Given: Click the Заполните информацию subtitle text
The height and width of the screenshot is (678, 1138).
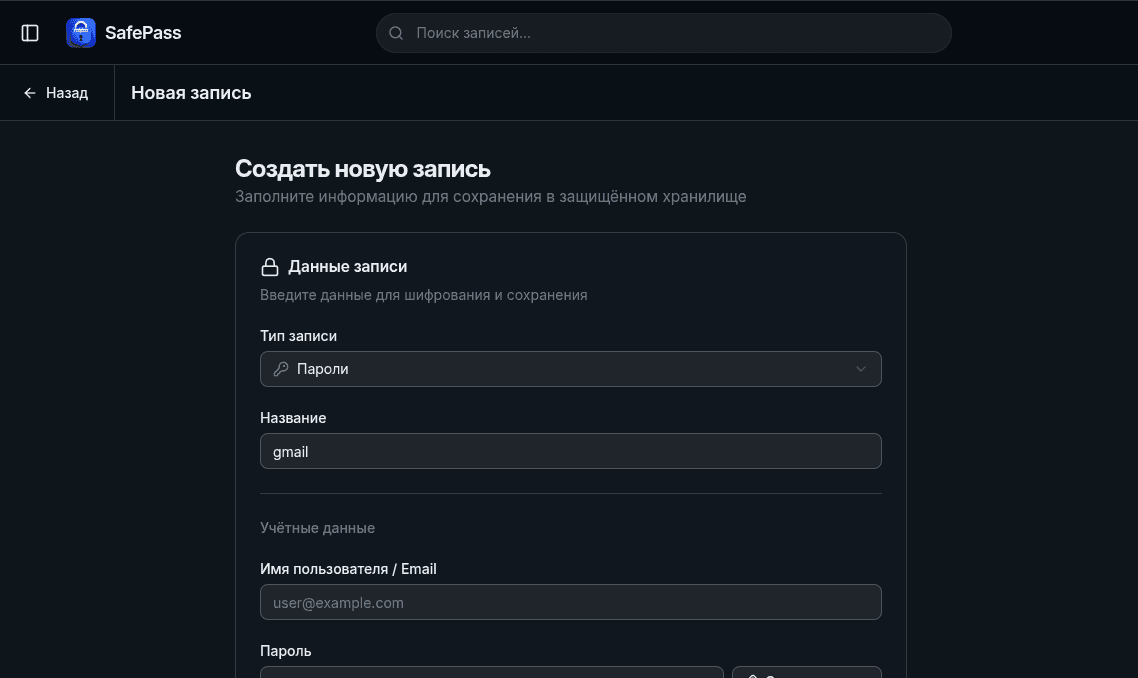Looking at the screenshot, I should click(x=491, y=197).
